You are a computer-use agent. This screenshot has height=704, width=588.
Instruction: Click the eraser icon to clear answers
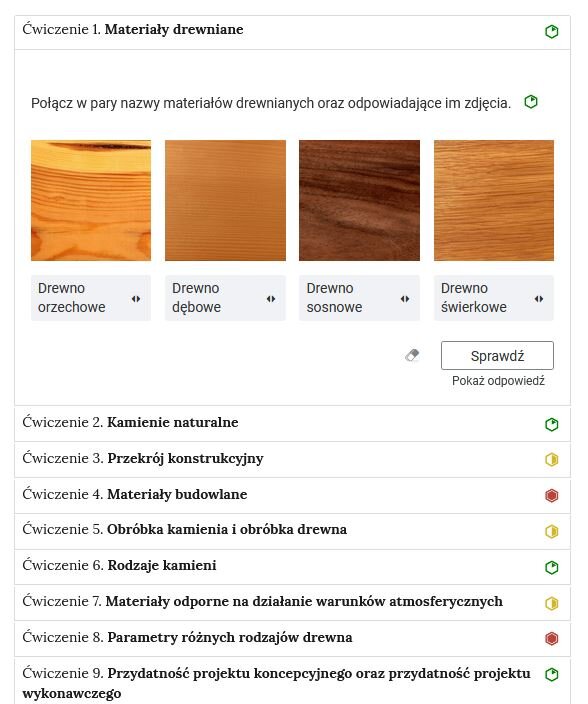click(412, 356)
